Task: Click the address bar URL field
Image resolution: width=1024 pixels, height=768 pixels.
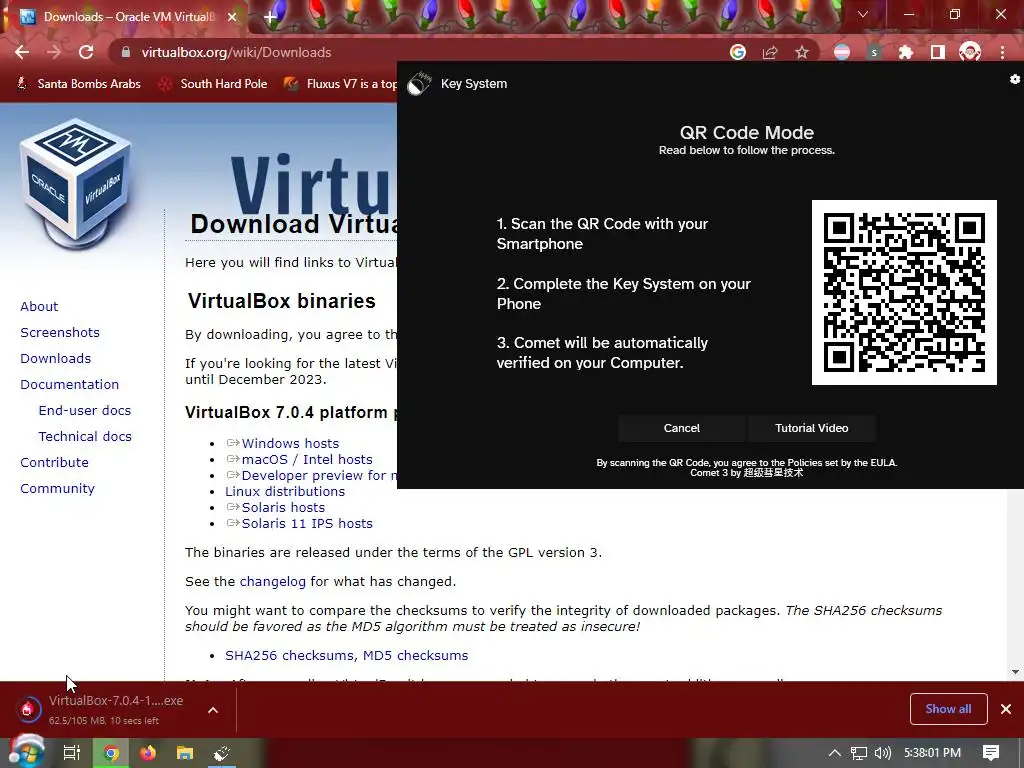Action: pyautogui.click(x=418, y=52)
